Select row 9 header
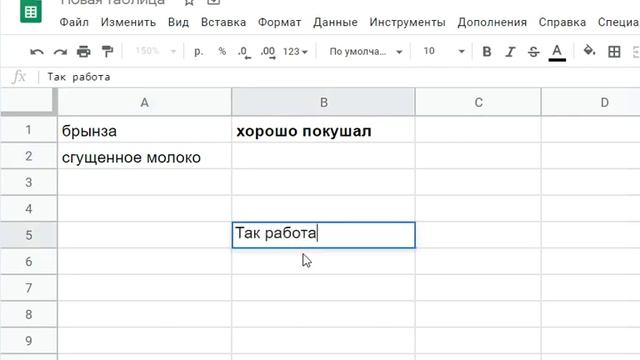This screenshot has height=360, width=640. [29, 340]
